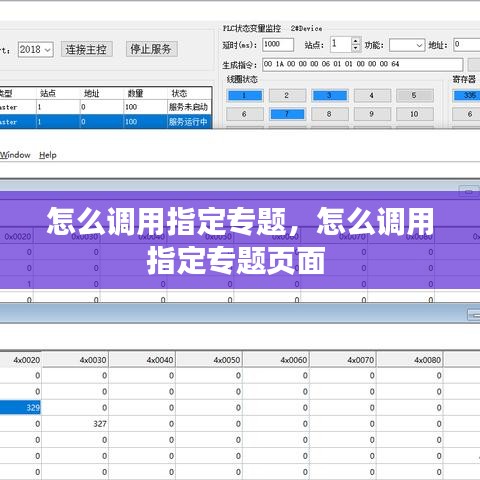
Task: Toggle coil status button 7
Action: pos(287,114)
